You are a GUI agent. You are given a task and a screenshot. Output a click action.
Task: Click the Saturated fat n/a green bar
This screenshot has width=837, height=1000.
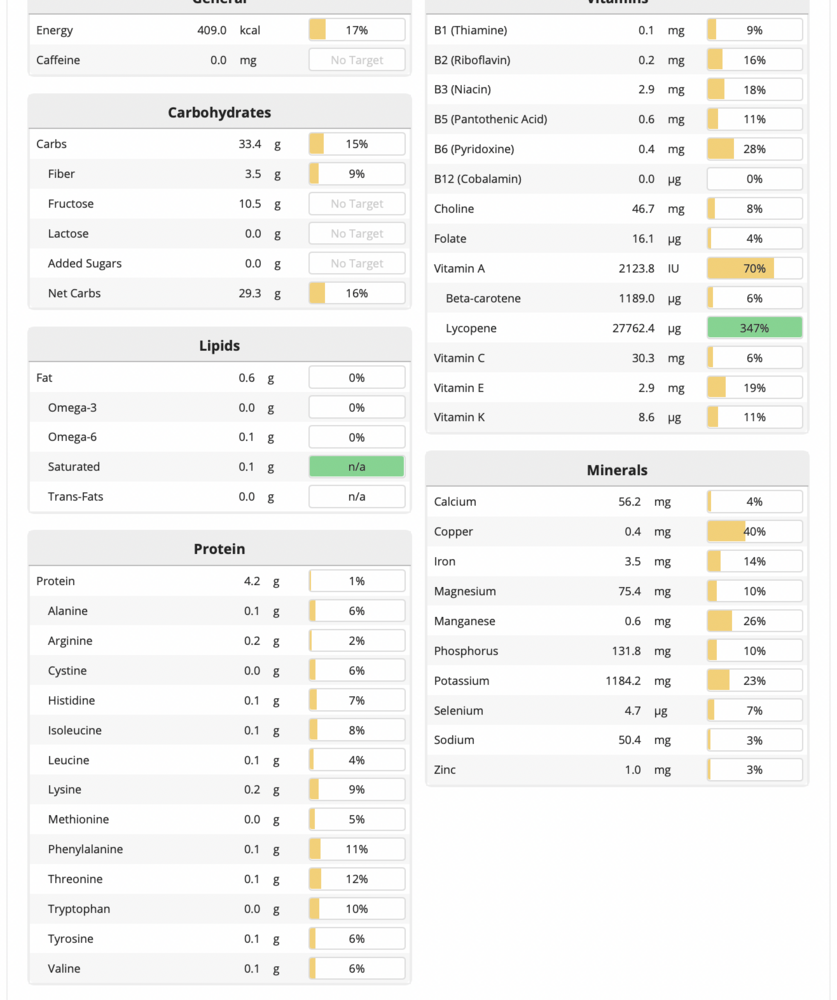click(x=357, y=467)
